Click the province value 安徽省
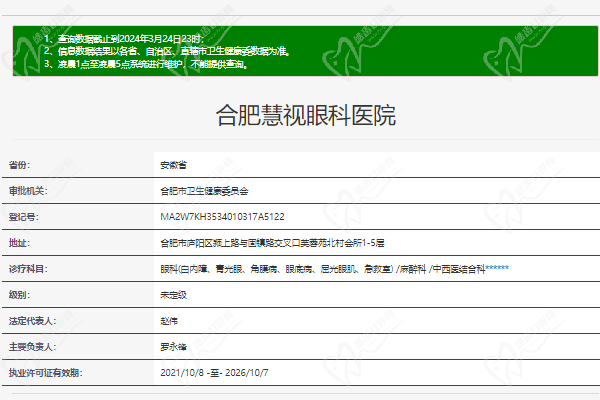600x400 pixels. pos(173,165)
